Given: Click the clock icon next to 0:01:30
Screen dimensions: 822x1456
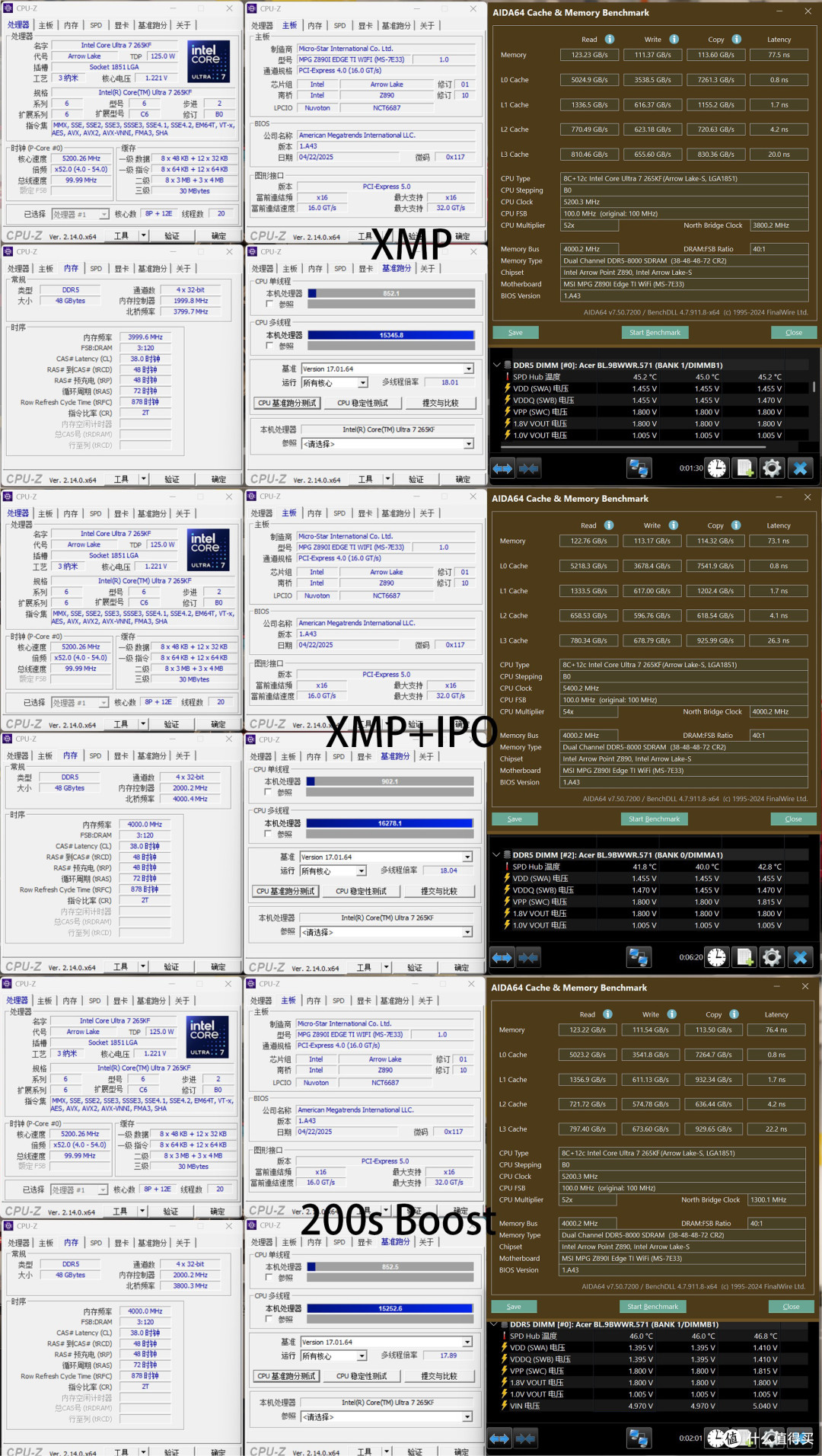Looking at the screenshot, I should [717, 468].
